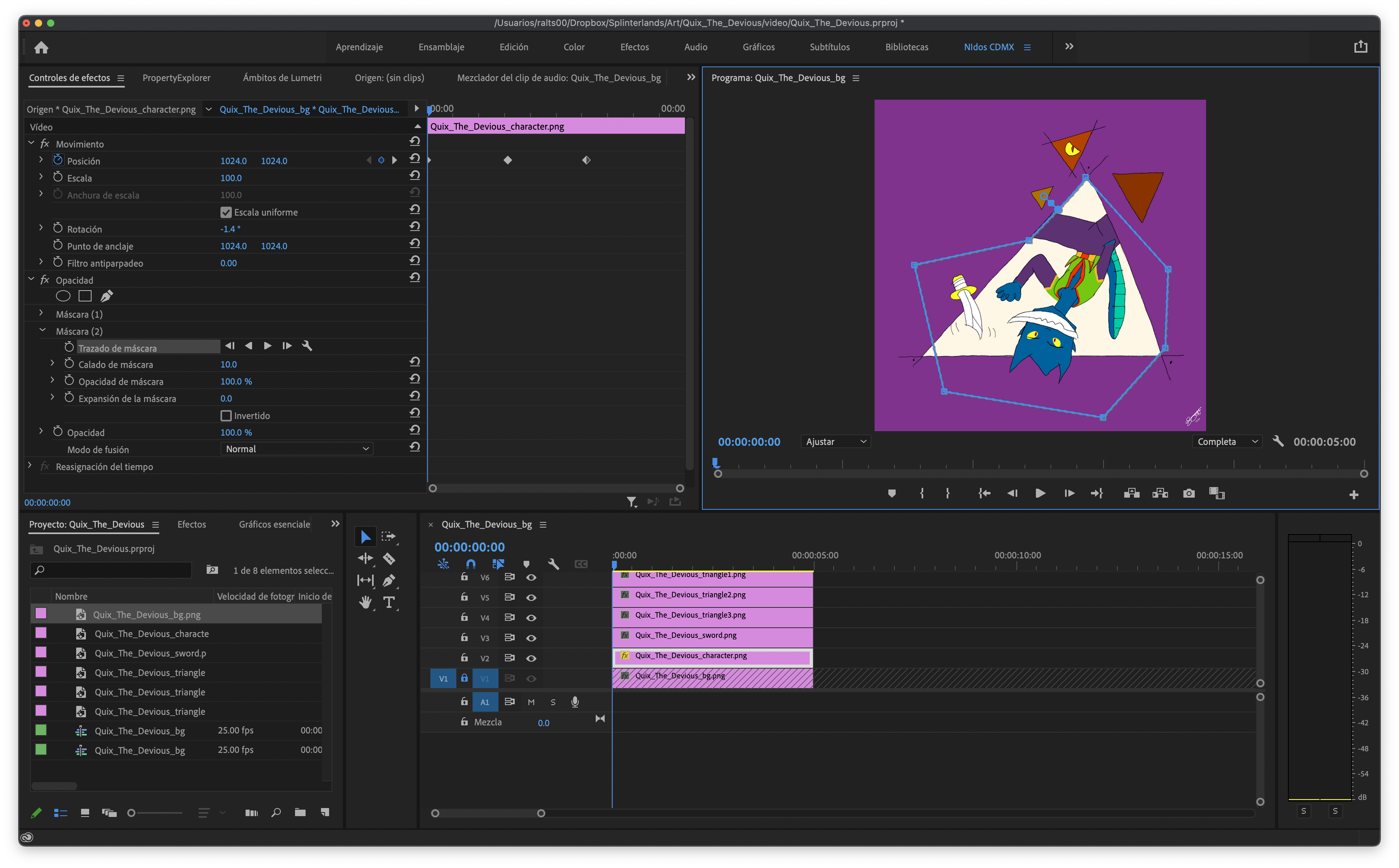Open Efectos tab in Project panel group

pos(191,524)
